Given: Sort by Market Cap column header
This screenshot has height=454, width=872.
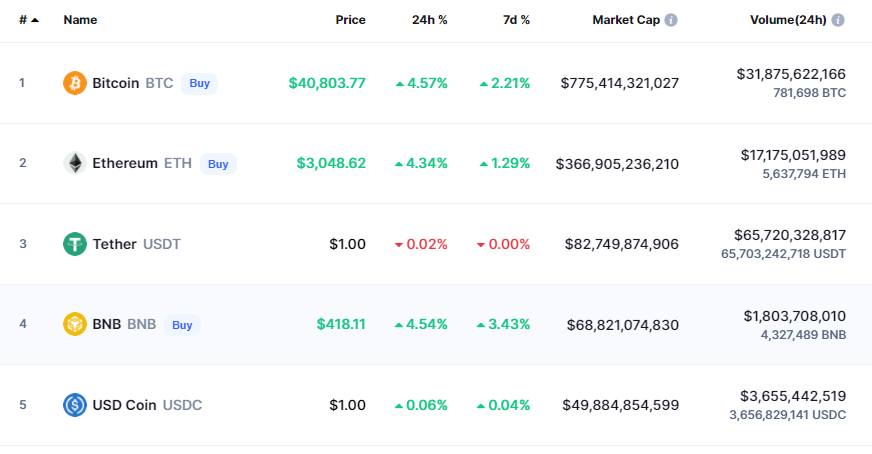Looking at the screenshot, I should pyautogui.click(x=626, y=20).
